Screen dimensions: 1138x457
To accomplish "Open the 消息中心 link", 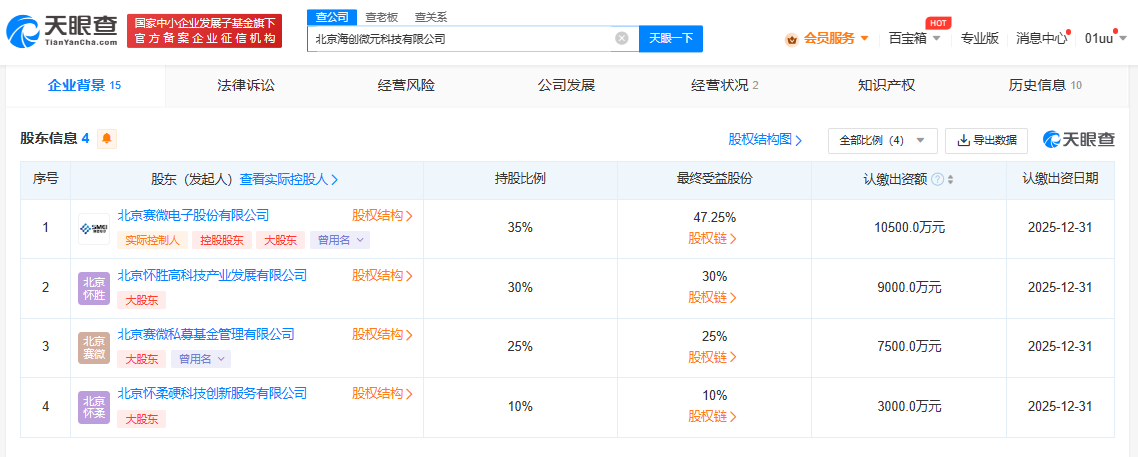I will [1041, 38].
